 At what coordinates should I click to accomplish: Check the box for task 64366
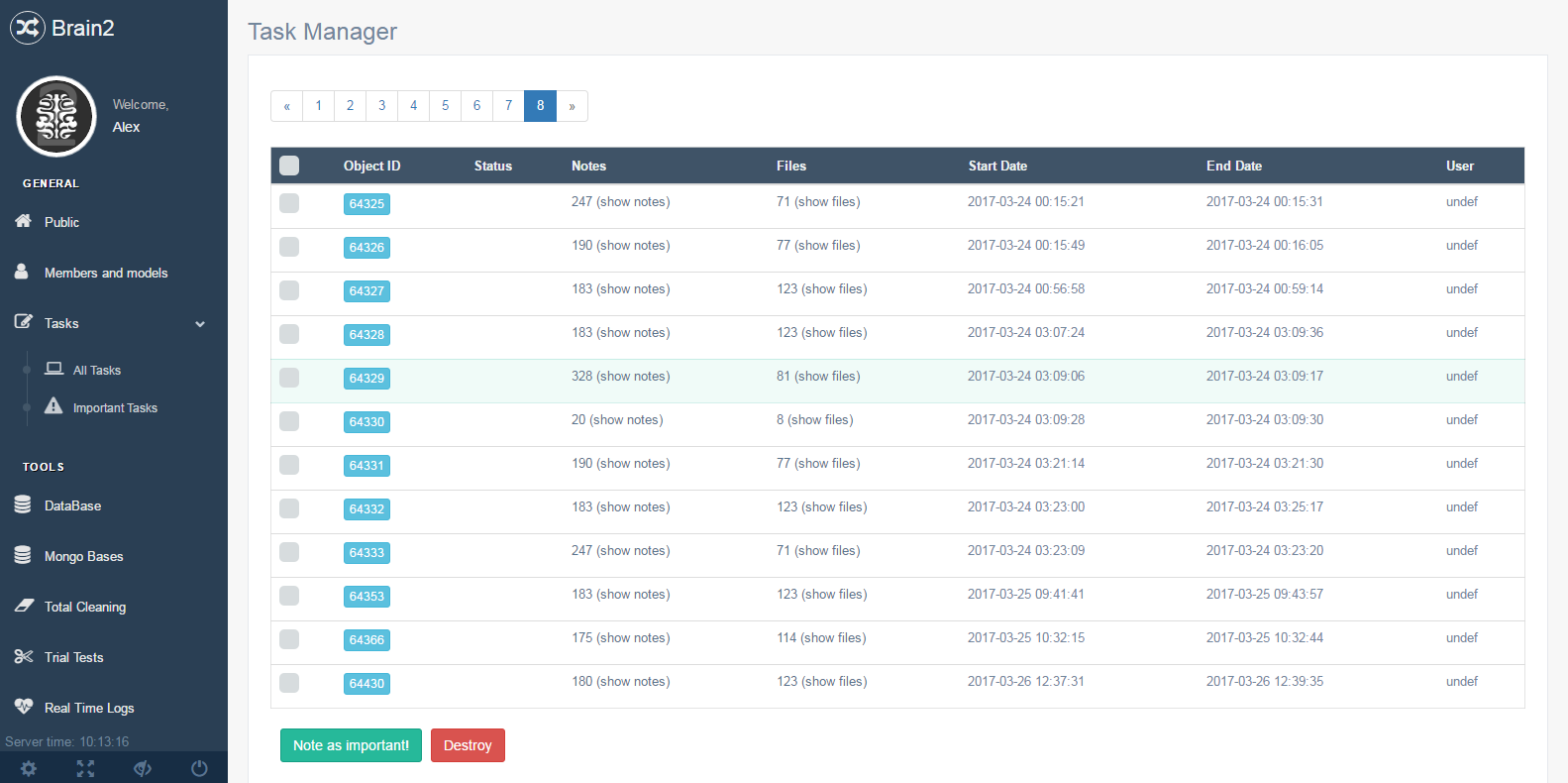click(289, 639)
